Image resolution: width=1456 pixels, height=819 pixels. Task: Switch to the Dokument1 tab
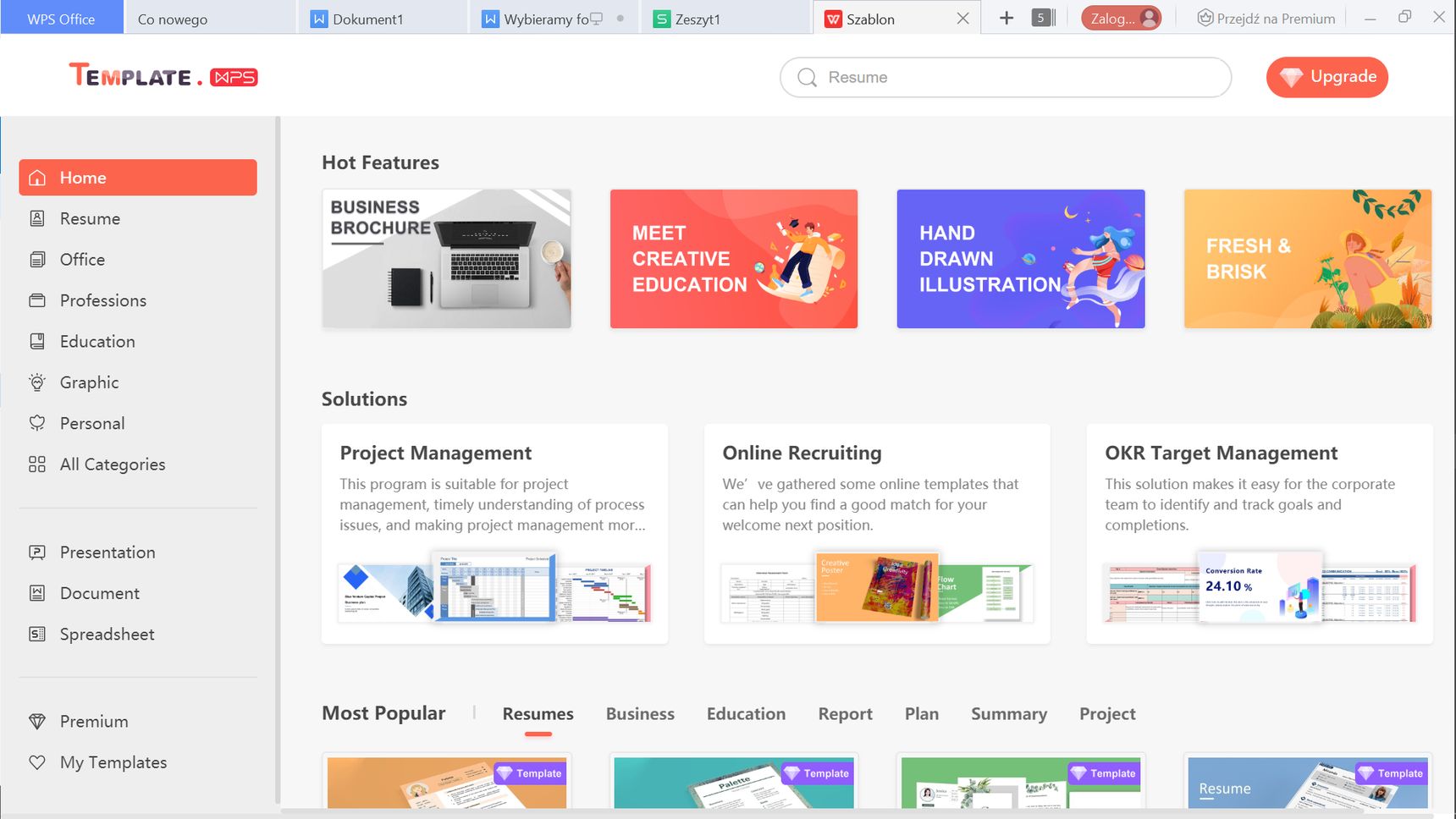[x=382, y=19]
